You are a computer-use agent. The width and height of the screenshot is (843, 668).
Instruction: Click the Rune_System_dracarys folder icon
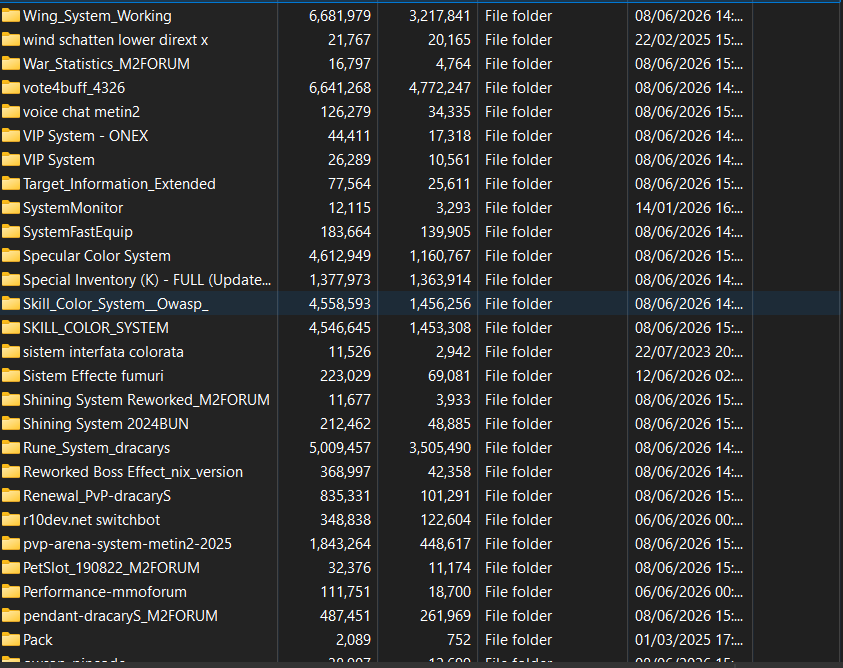click(11, 447)
